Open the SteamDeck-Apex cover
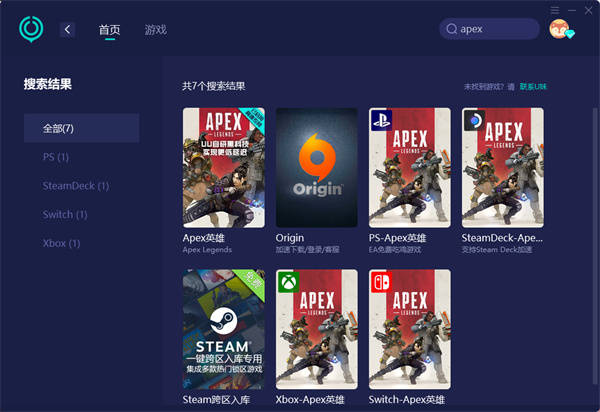The height and width of the screenshot is (412, 600). click(x=503, y=168)
